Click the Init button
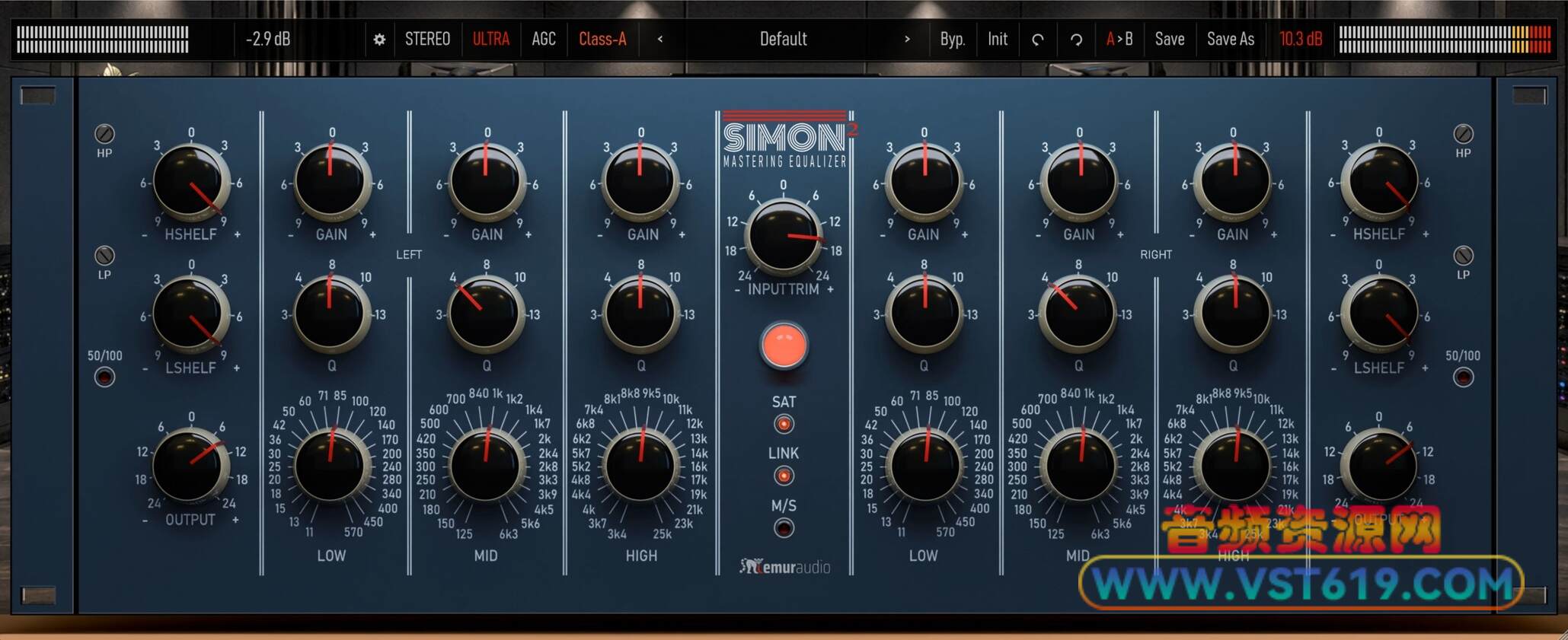This screenshot has width=1568, height=640. [x=998, y=39]
